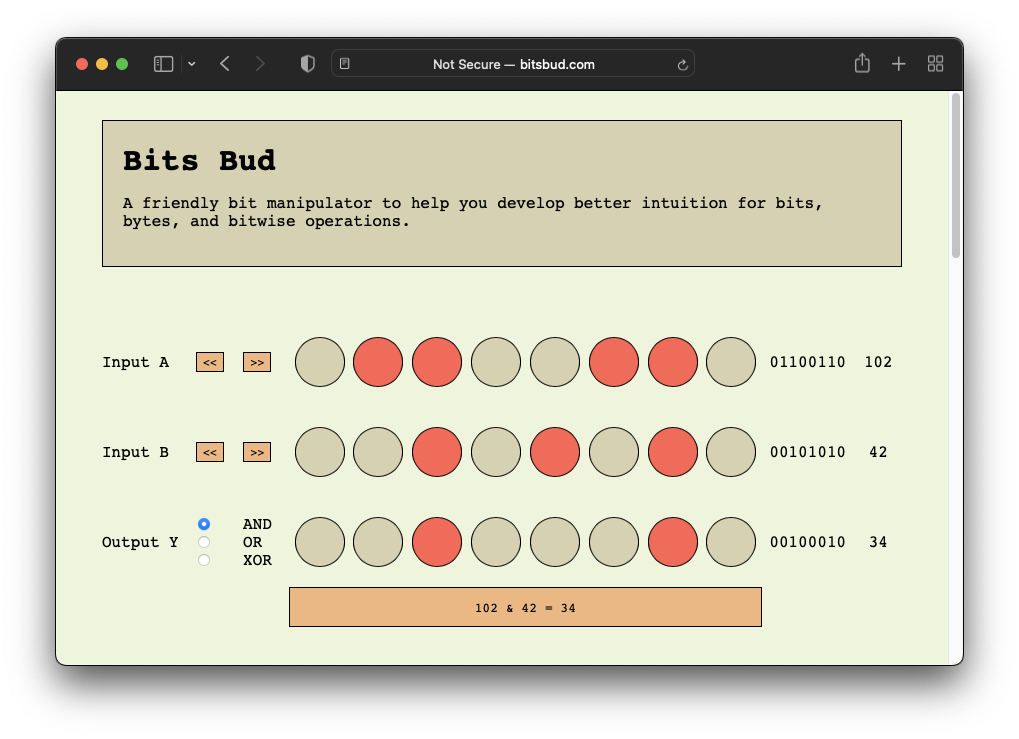Click the green fullscreen window button

point(122,64)
